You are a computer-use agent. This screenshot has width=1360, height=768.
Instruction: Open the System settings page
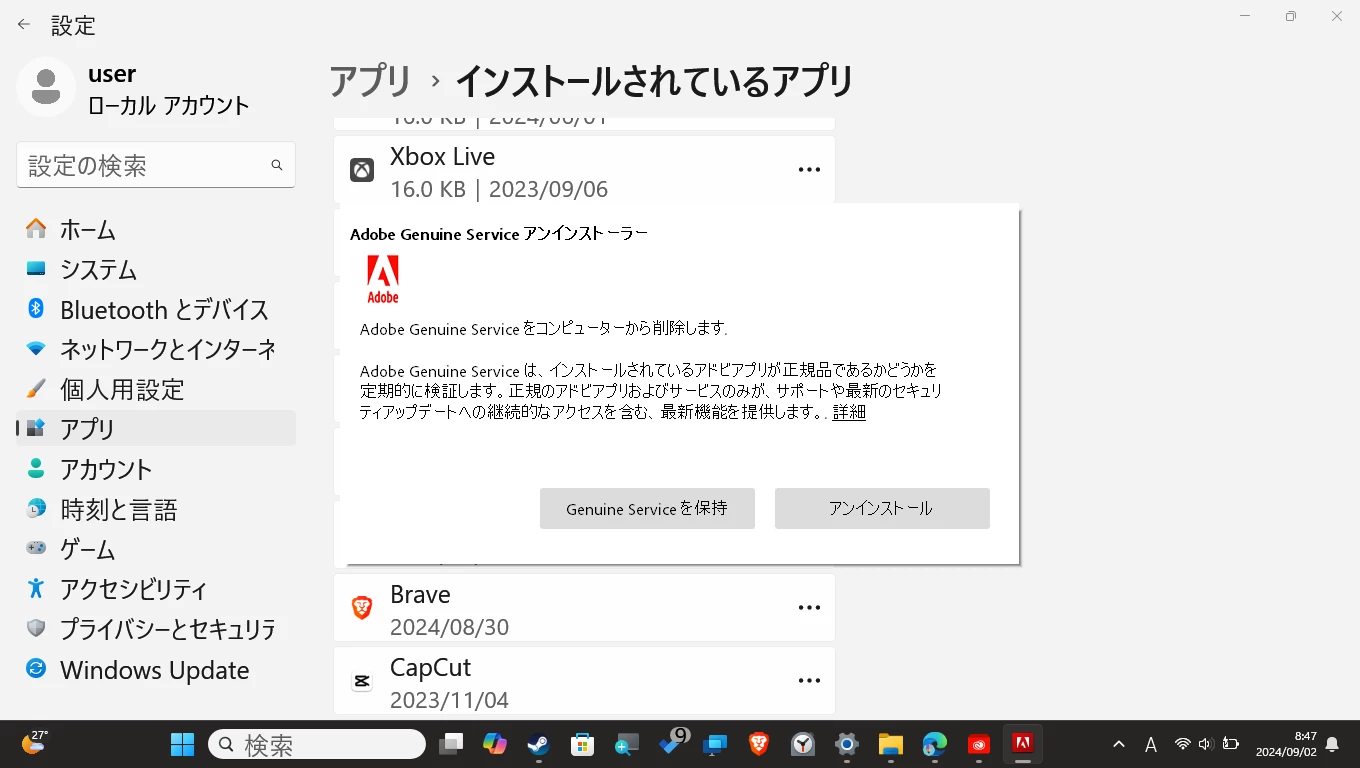156,269
